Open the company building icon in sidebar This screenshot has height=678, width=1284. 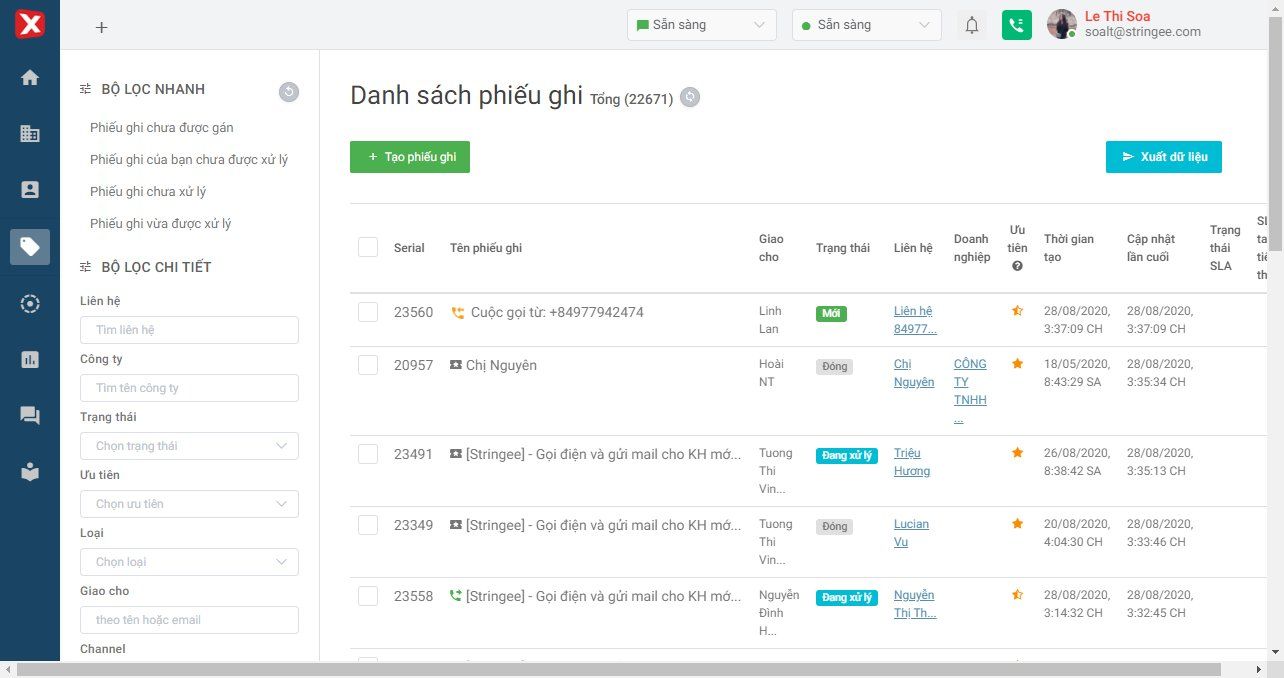coord(30,133)
